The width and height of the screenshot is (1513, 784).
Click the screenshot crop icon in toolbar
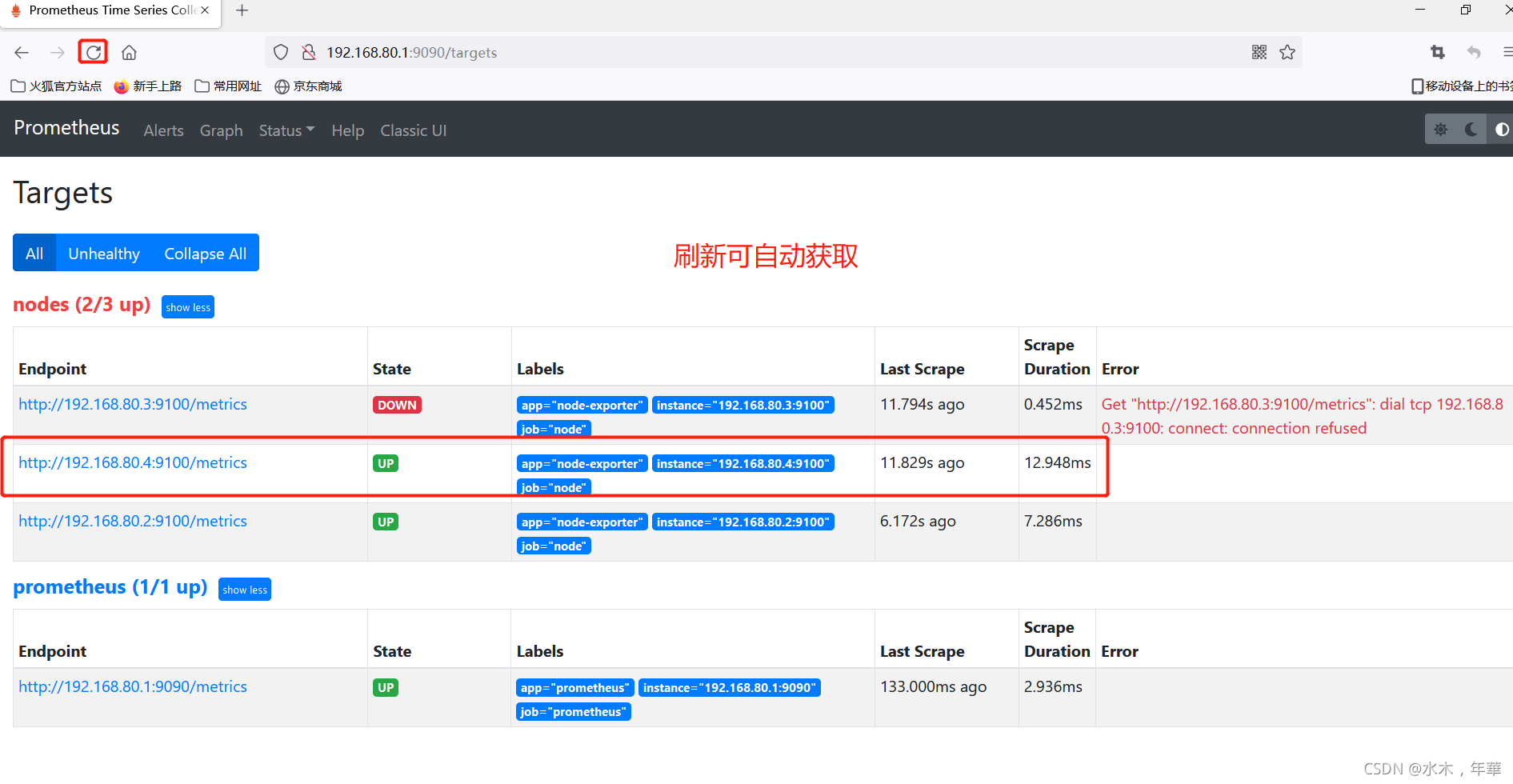[x=1438, y=52]
